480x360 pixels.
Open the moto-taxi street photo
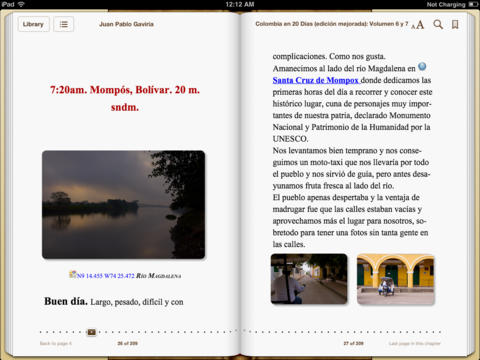coord(309,279)
